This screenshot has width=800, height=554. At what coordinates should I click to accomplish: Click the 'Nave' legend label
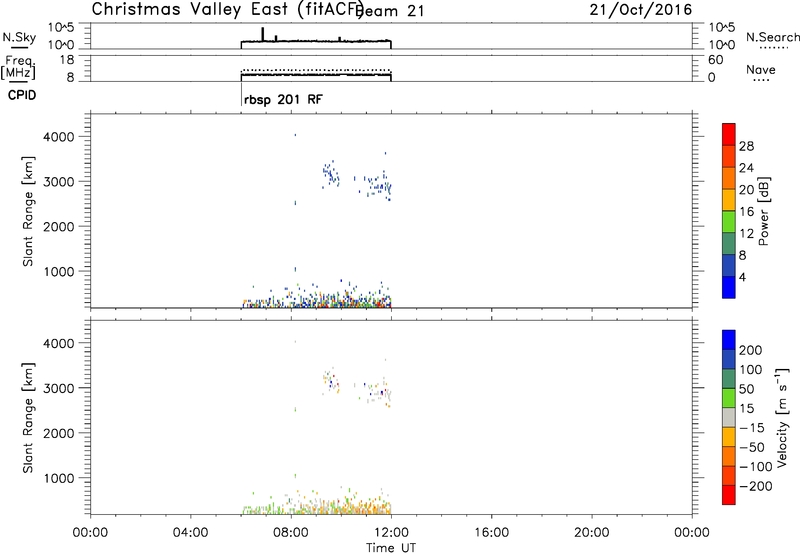pyautogui.click(x=761, y=70)
